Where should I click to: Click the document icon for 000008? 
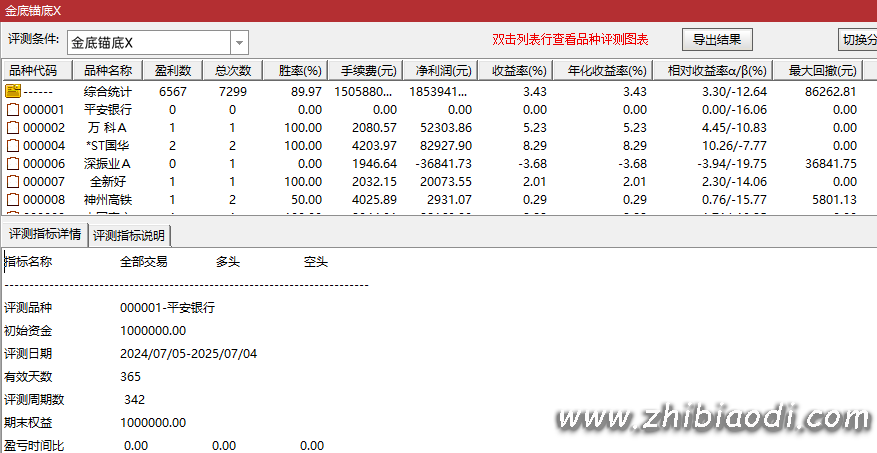pyautogui.click(x=13, y=199)
